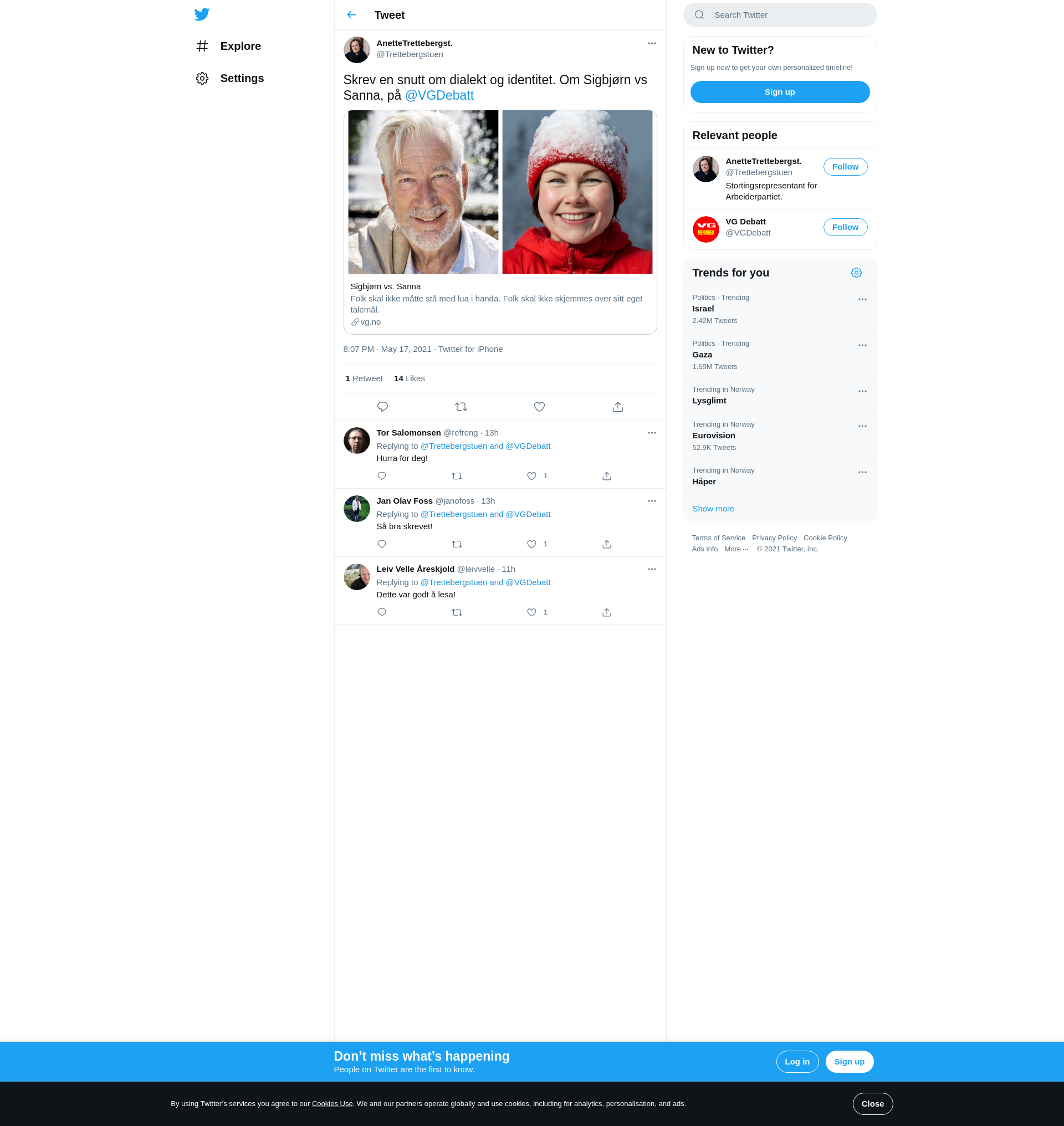Image resolution: width=1064 pixels, height=1126 pixels.
Task: Click Sign up on the bottom banner
Action: tap(849, 1062)
